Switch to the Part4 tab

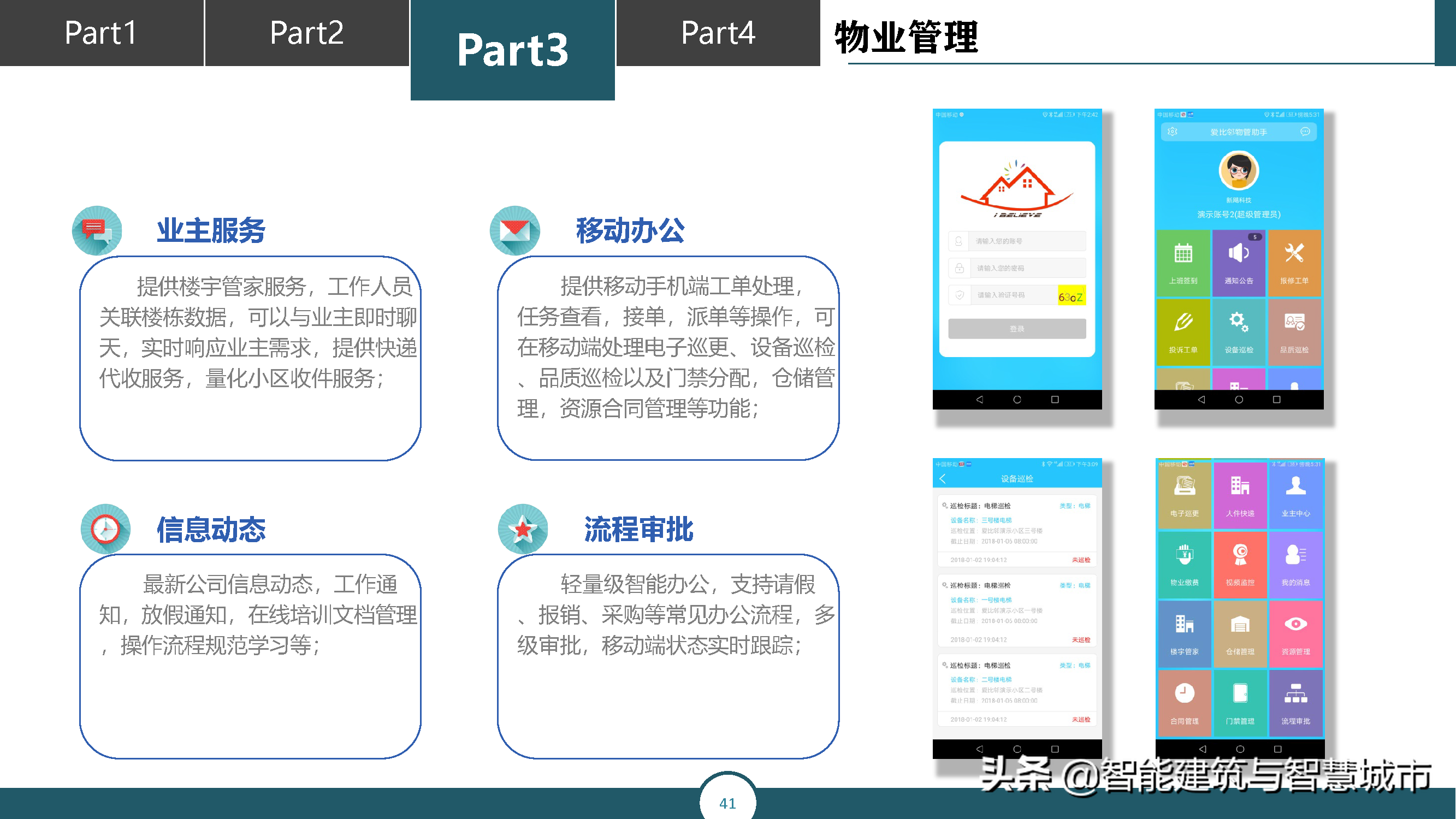click(718, 33)
